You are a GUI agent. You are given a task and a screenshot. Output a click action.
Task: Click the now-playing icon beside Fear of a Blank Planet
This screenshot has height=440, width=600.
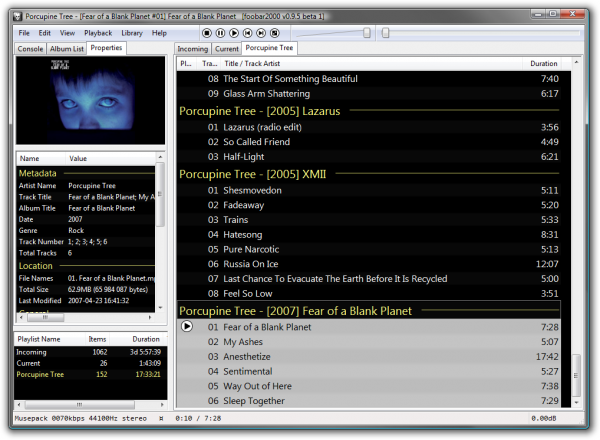click(187, 327)
